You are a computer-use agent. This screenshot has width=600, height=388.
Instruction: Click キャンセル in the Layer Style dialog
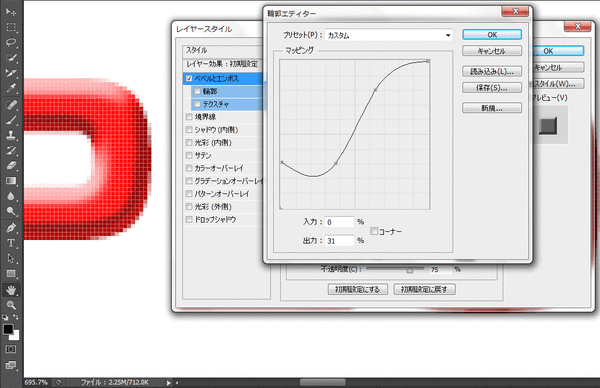[x=558, y=67]
